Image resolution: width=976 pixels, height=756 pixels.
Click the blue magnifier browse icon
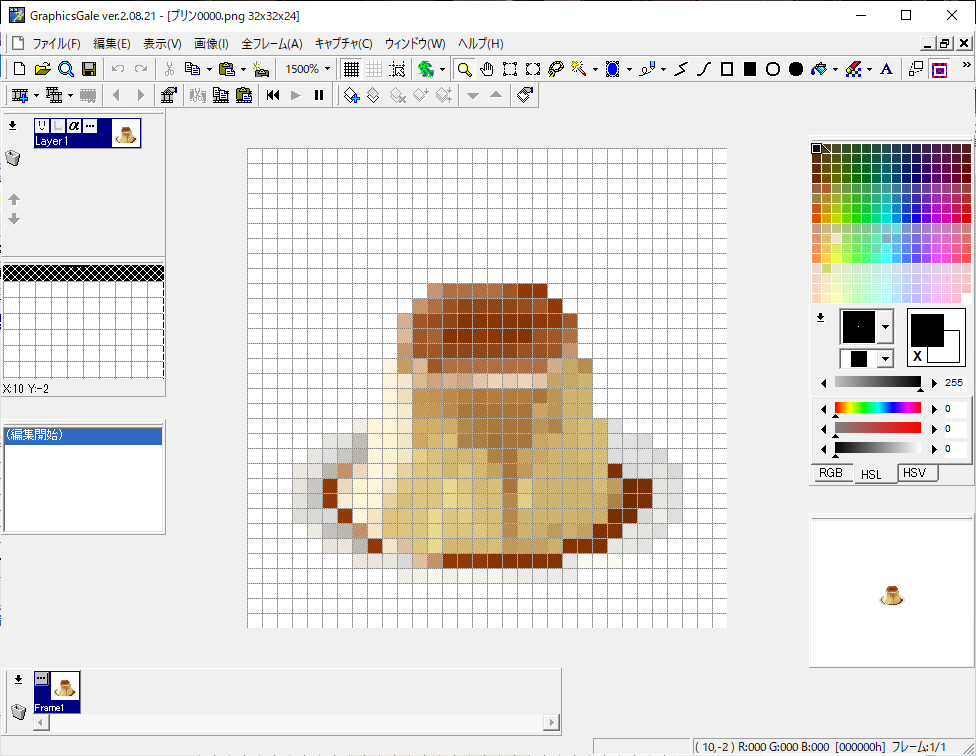(65, 69)
